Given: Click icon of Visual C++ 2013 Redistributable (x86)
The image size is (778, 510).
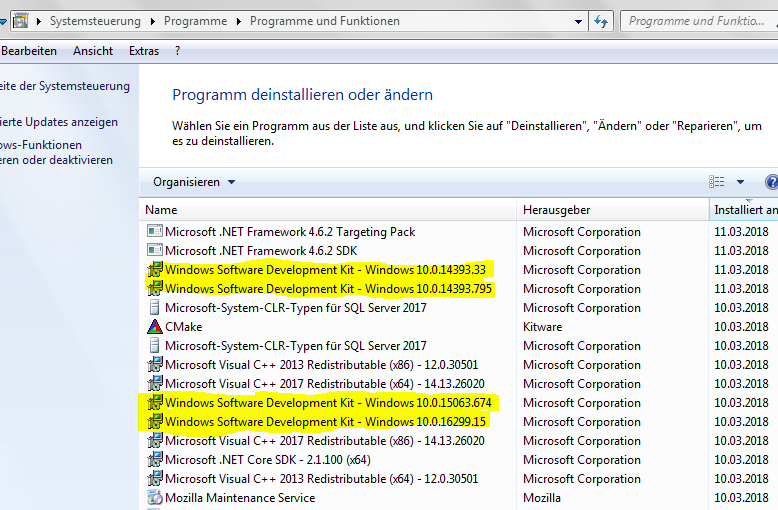Looking at the screenshot, I should (155, 365).
